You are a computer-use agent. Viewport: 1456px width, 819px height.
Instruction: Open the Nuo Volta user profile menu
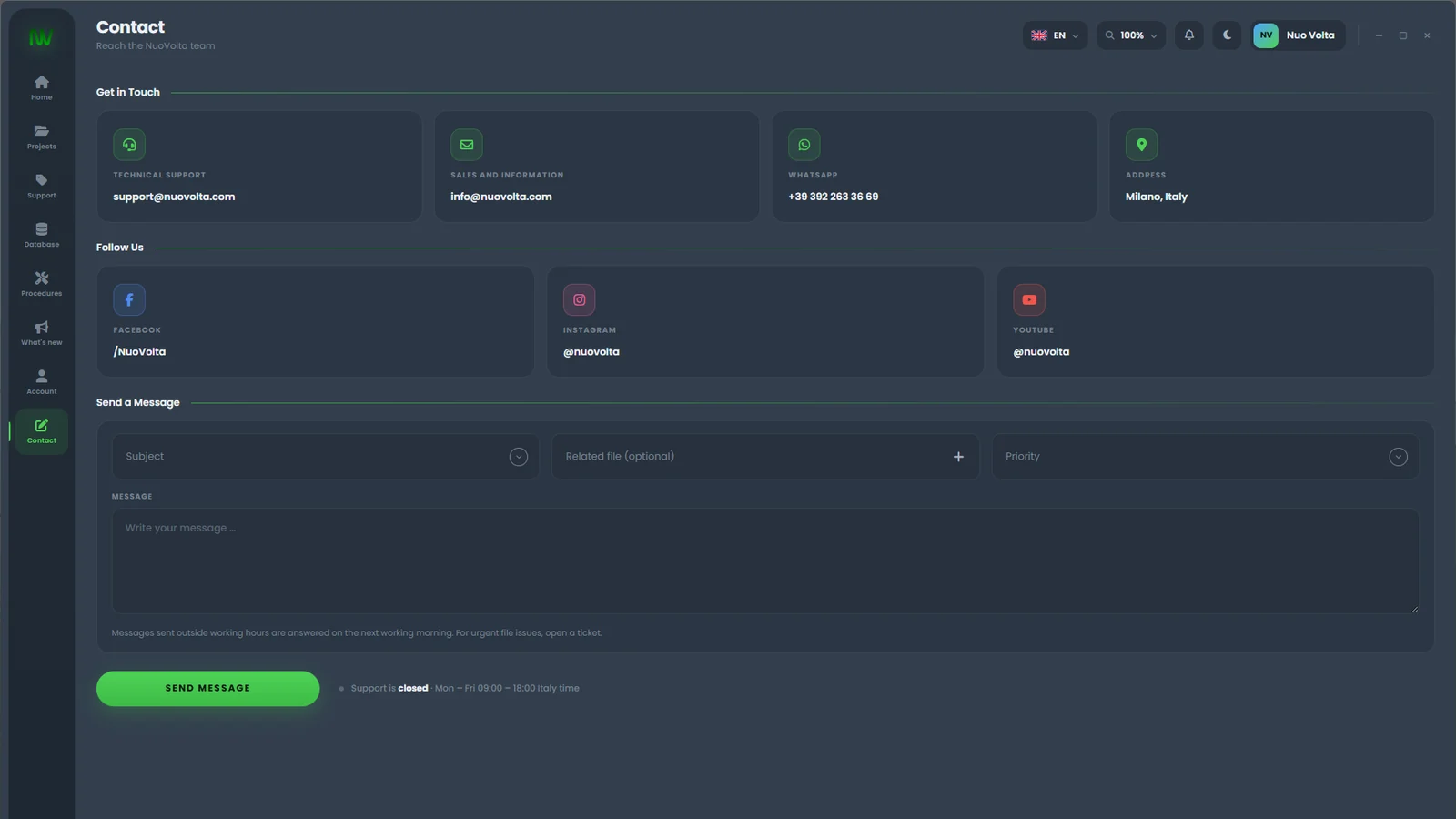[1298, 35]
